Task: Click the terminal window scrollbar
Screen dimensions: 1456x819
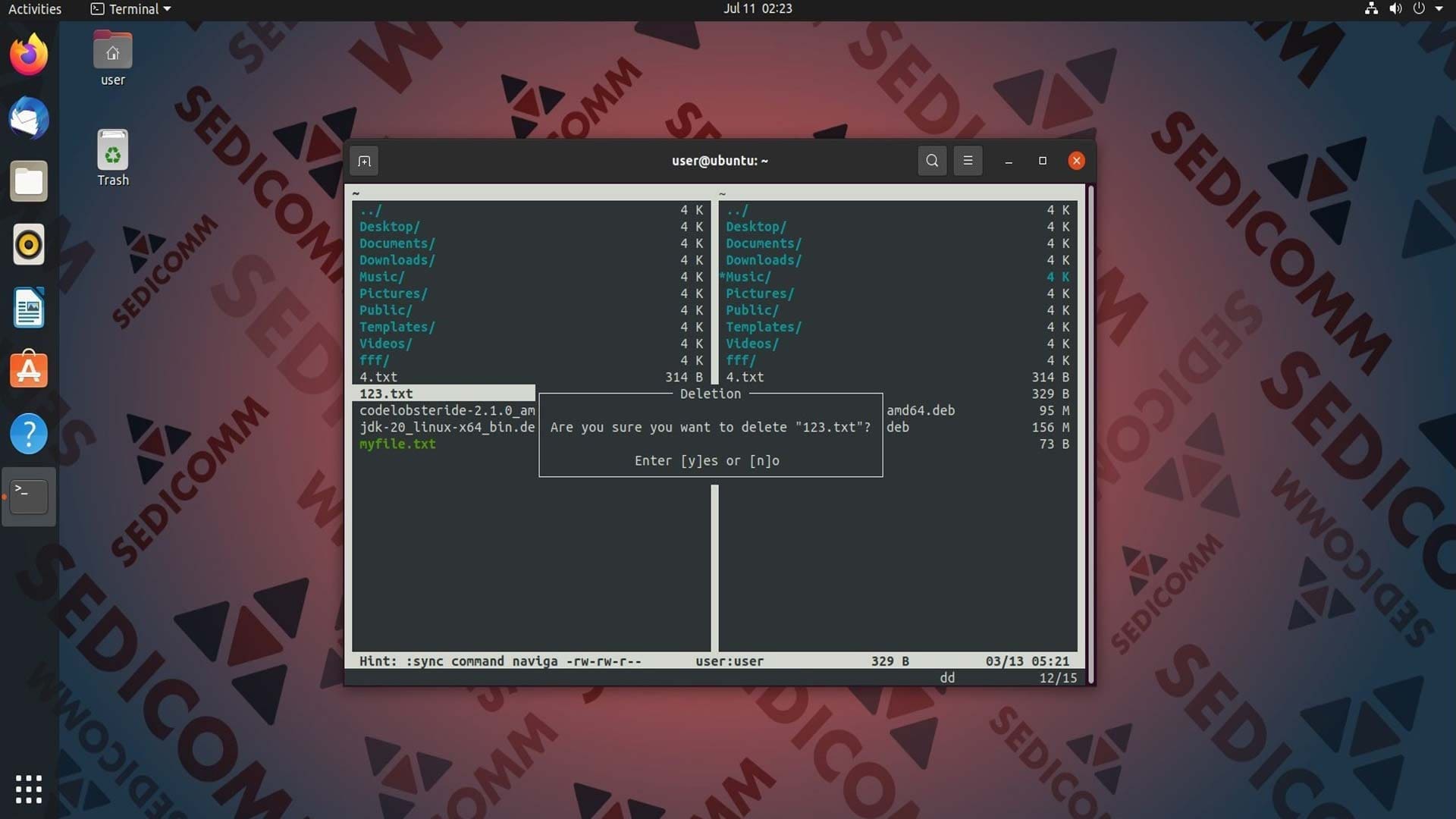Action: click(1090, 435)
